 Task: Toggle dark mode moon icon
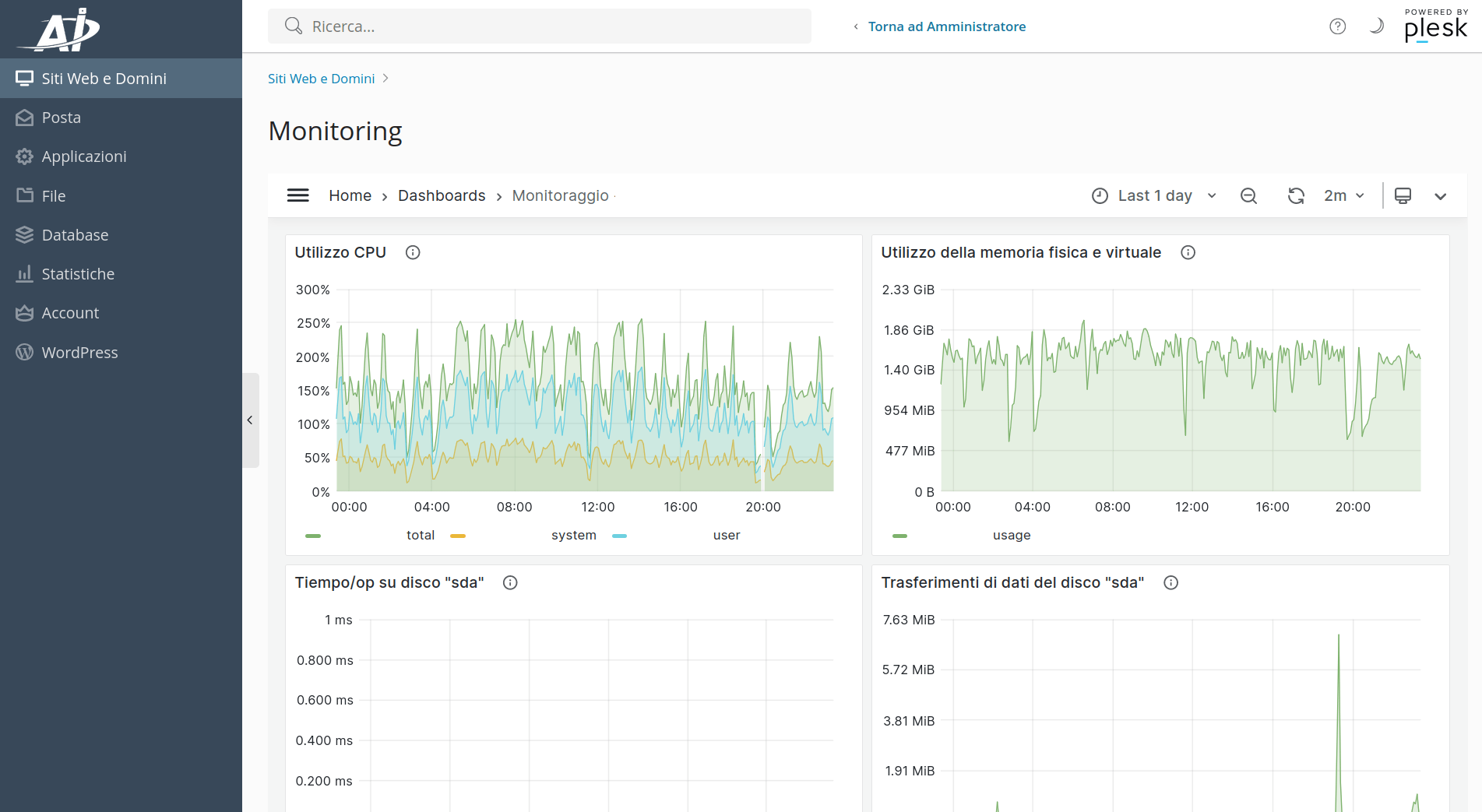coord(1376,26)
